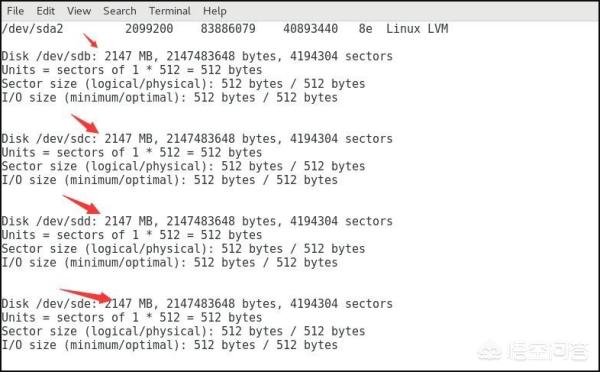This screenshot has width=600, height=372.
Task: Open the Terminal menu
Action: 170,11
